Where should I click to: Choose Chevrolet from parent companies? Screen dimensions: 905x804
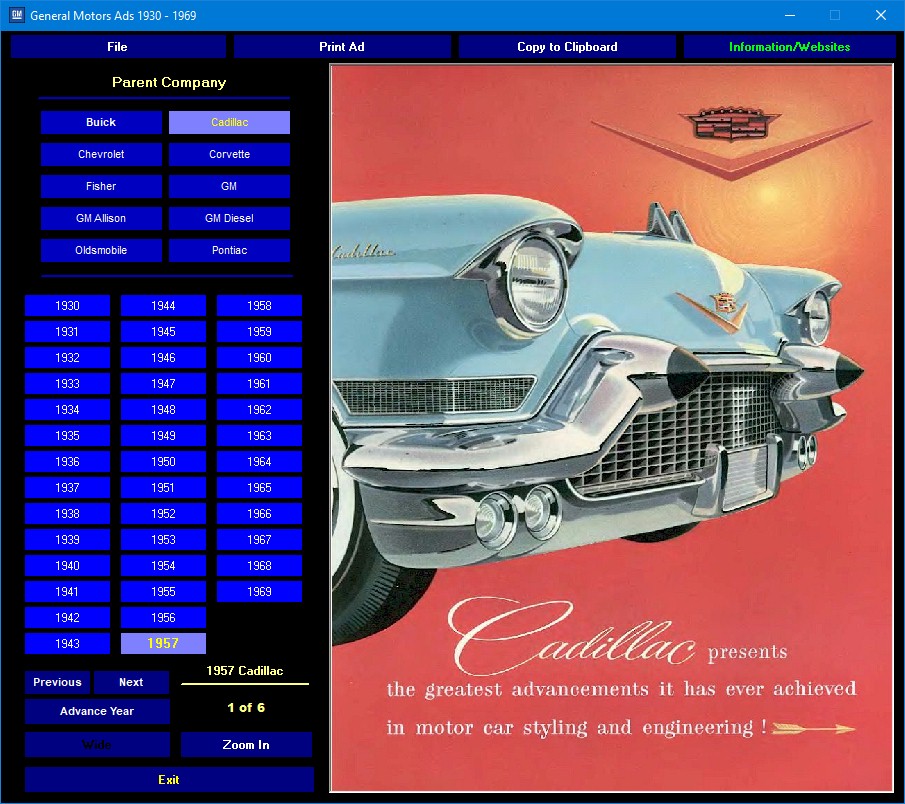101,154
